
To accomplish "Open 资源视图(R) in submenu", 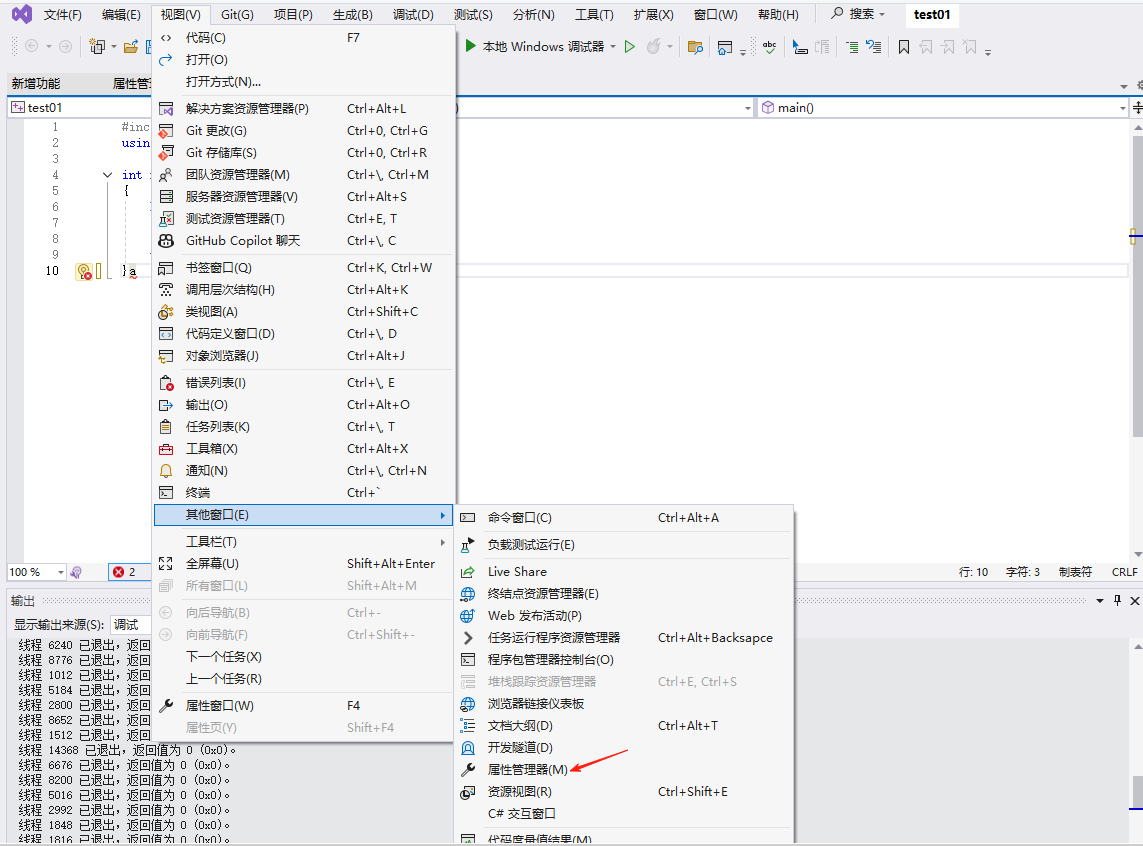I will (x=624, y=791).
